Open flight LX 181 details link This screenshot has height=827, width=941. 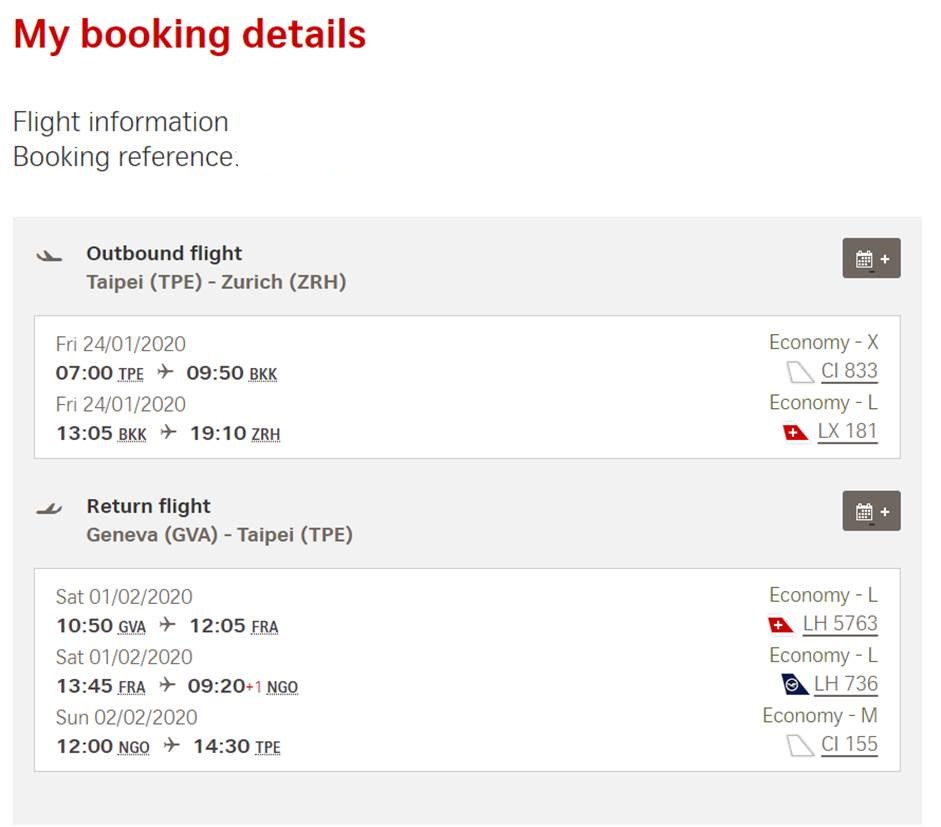pos(847,432)
